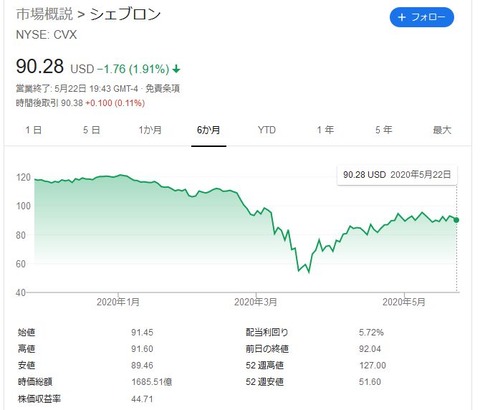Switch to the YTD chart range

point(267,130)
